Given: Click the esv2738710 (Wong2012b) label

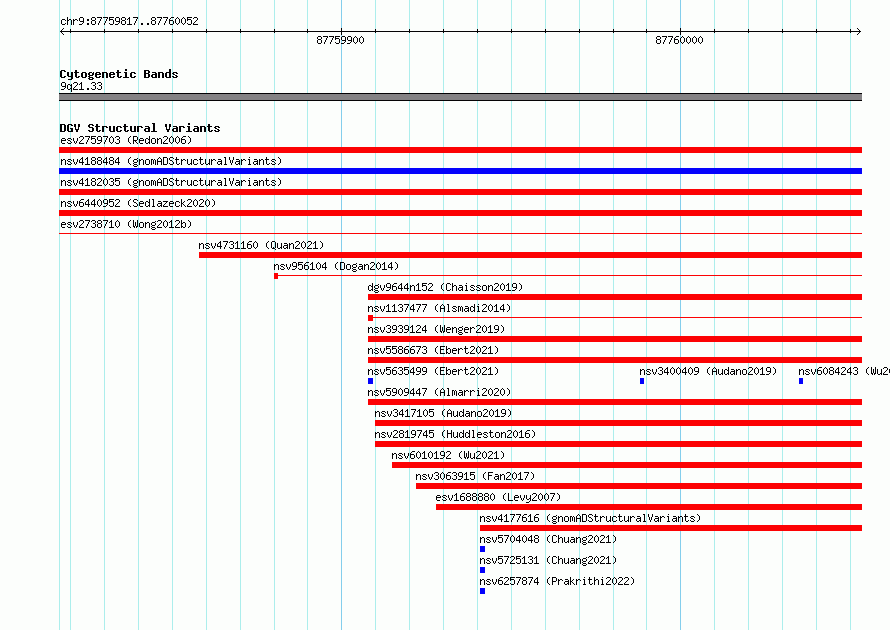Looking at the screenshot, I should click(126, 224).
